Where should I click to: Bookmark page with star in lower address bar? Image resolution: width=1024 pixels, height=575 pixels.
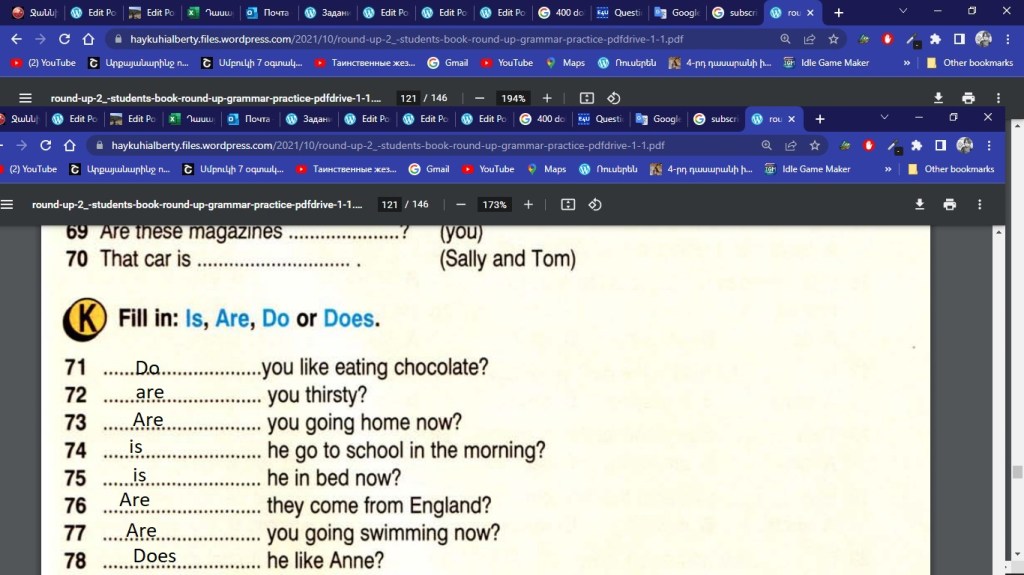814,145
